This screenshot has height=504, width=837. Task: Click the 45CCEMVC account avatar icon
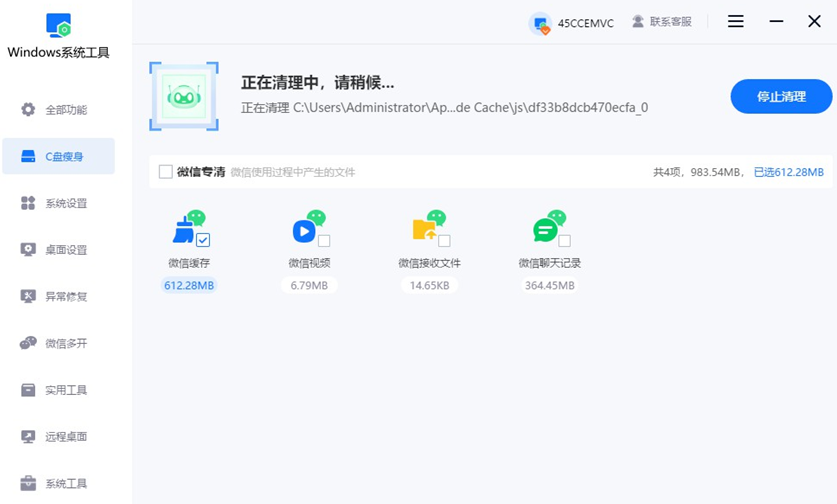541,23
